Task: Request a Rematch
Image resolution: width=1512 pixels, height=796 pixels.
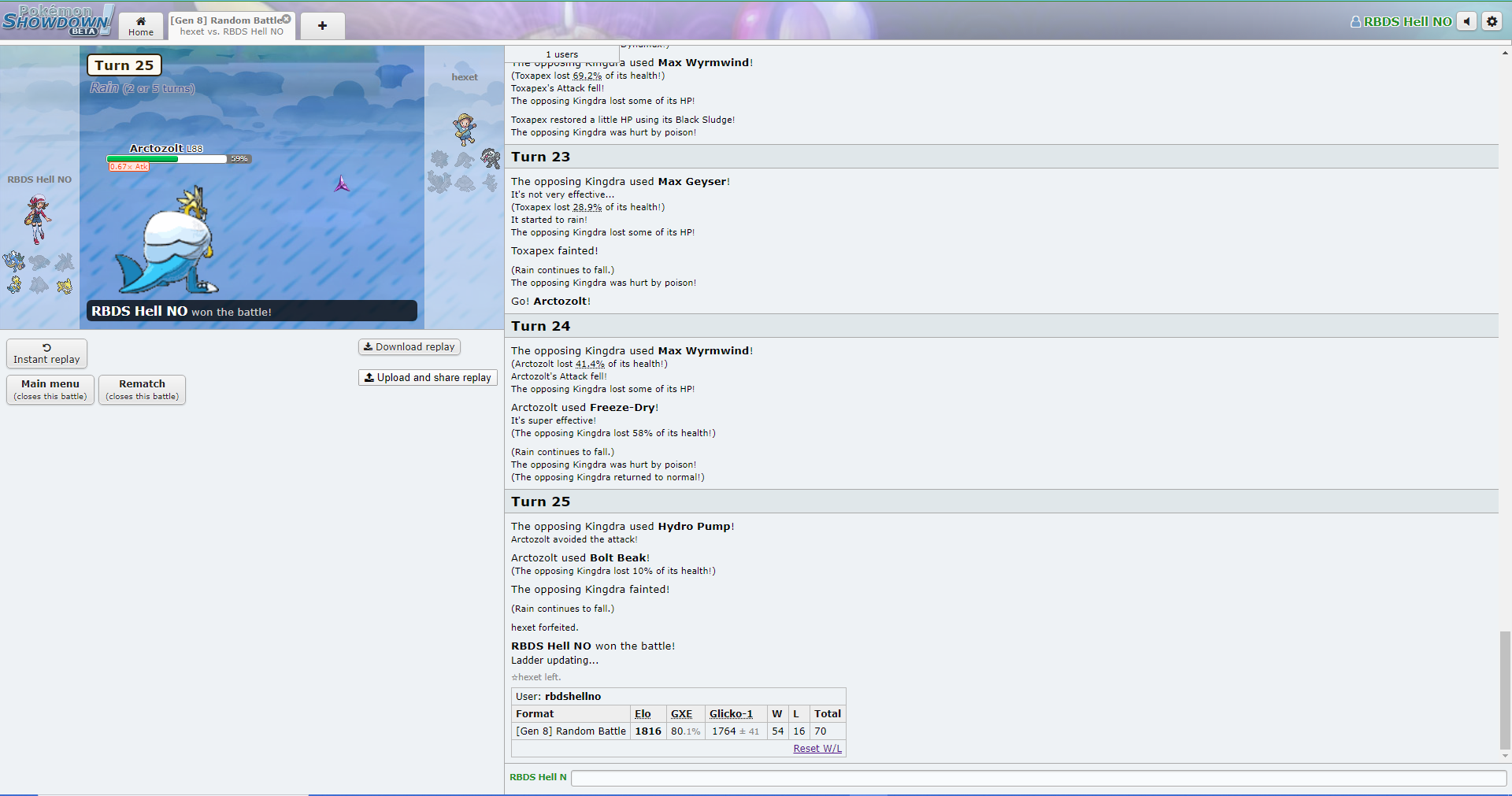Action: (142, 390)
